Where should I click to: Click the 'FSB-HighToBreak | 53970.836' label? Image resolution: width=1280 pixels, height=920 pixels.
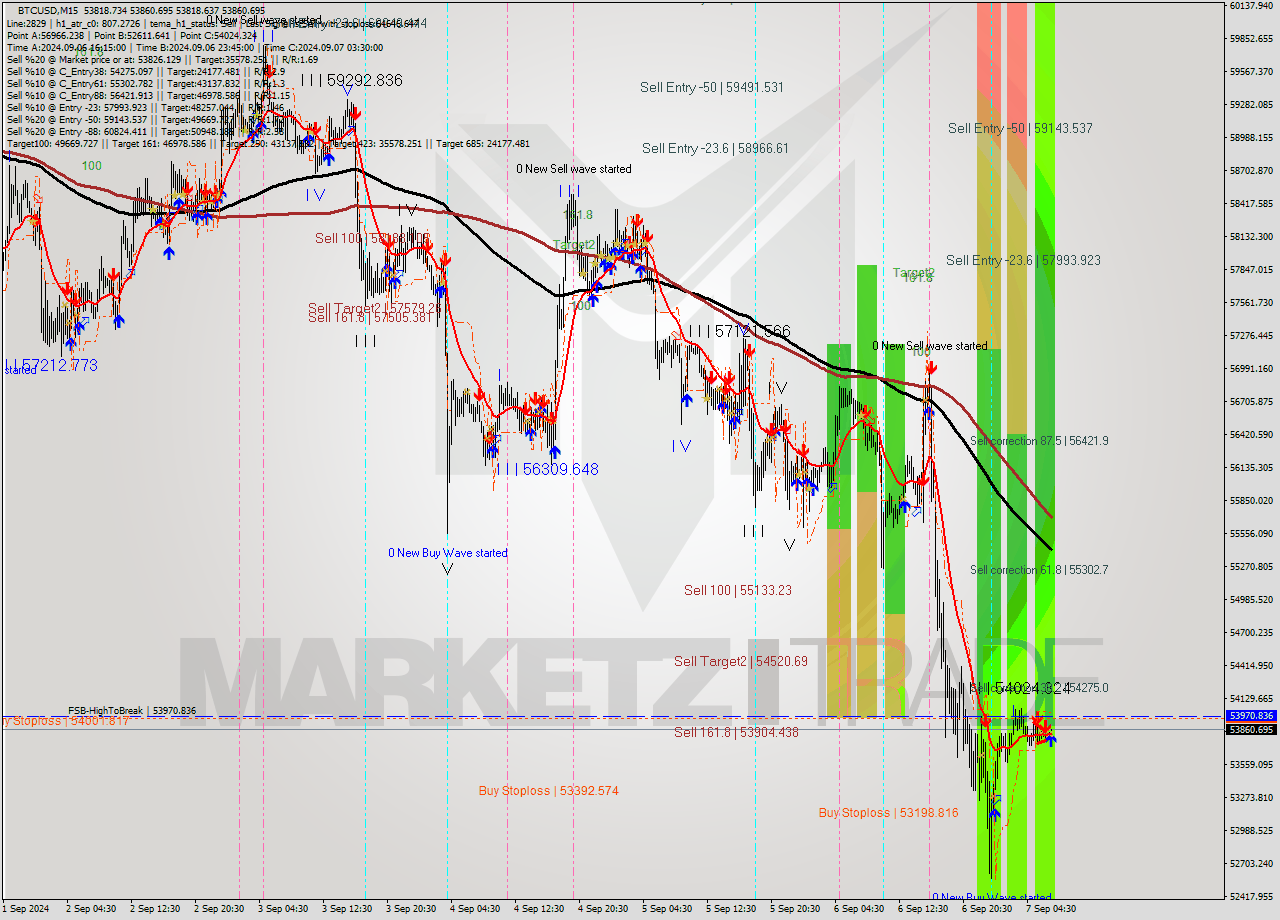132,711
